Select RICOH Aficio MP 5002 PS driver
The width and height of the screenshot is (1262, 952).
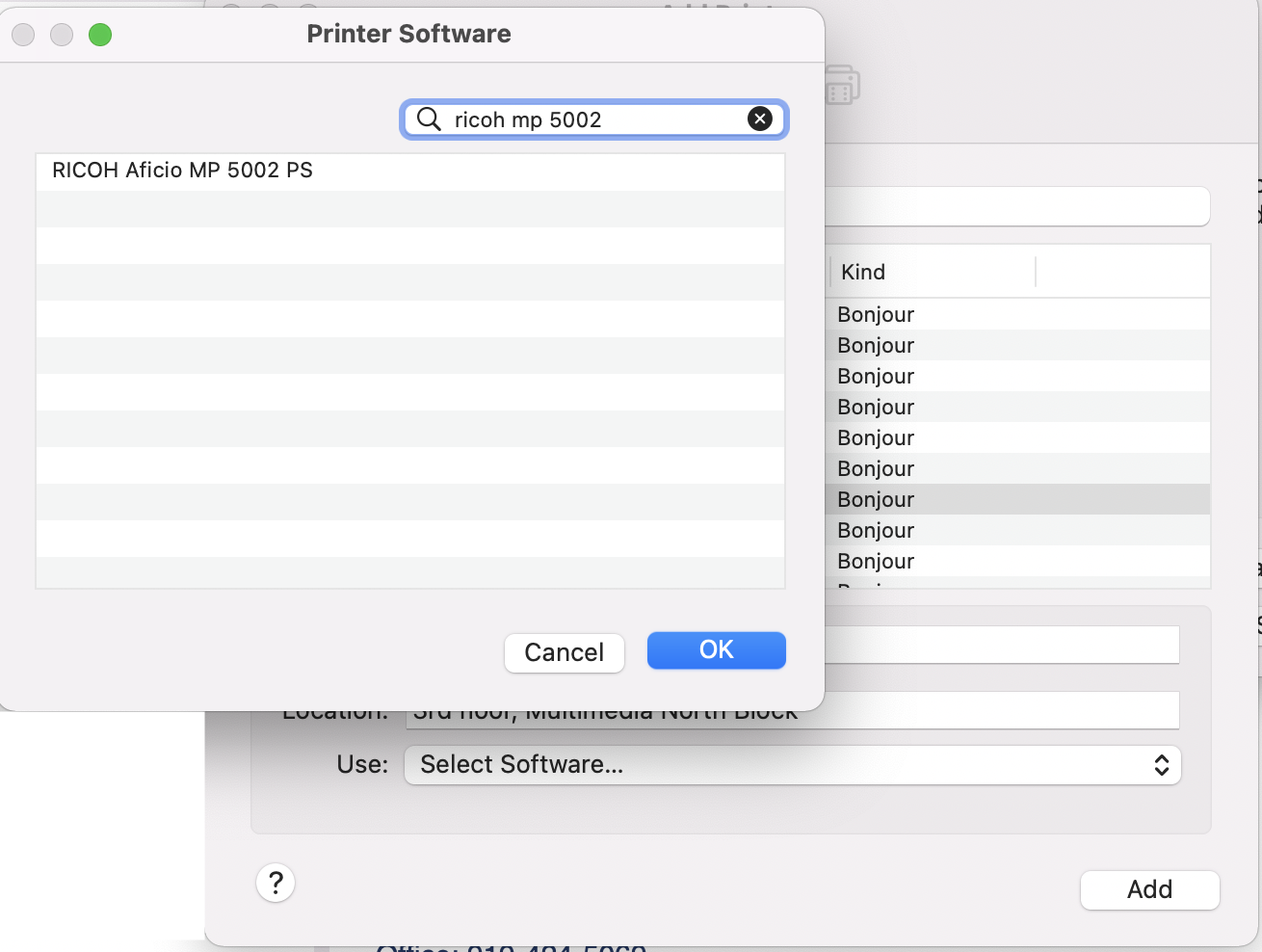point(410,171)
